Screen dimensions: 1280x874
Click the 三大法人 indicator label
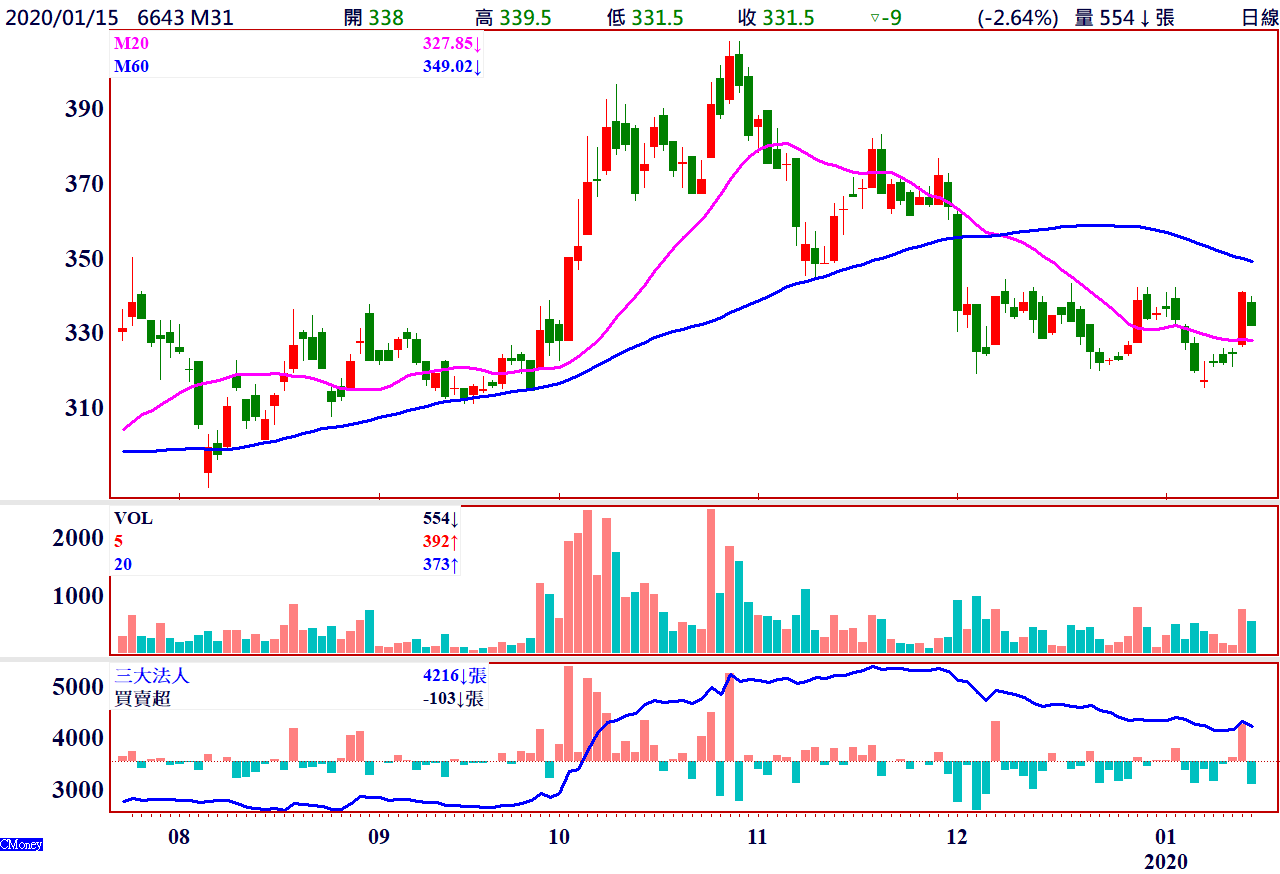[152, 677]
